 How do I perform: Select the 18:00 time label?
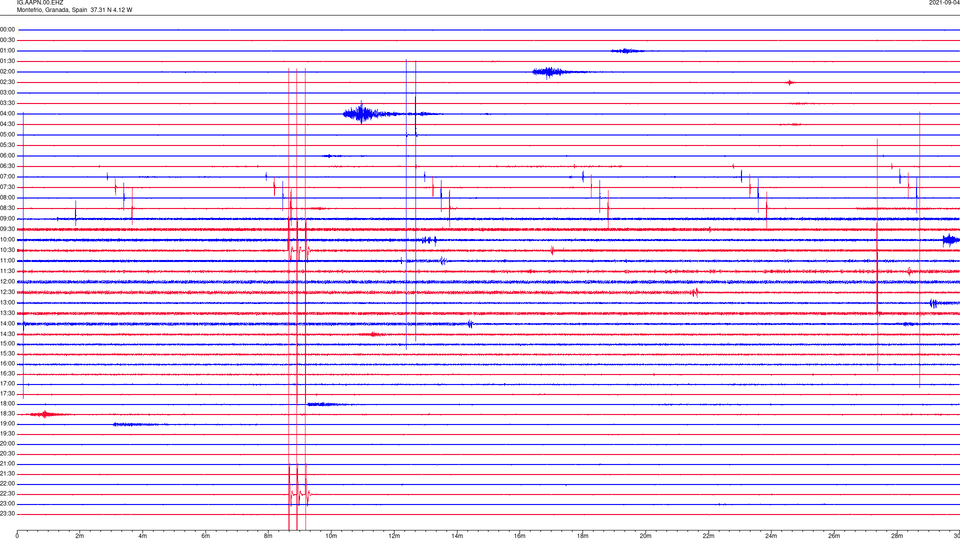click(7, 404)
